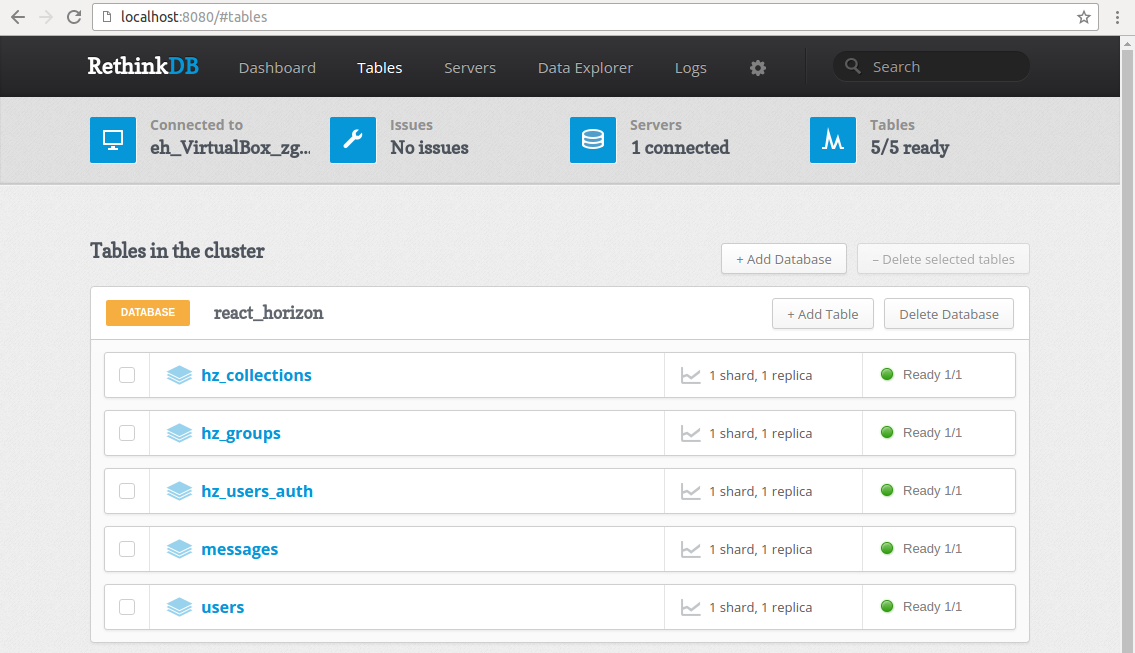Reload the page with the refresh icon
The image size is (1135, 653).
tap(73, 17)
